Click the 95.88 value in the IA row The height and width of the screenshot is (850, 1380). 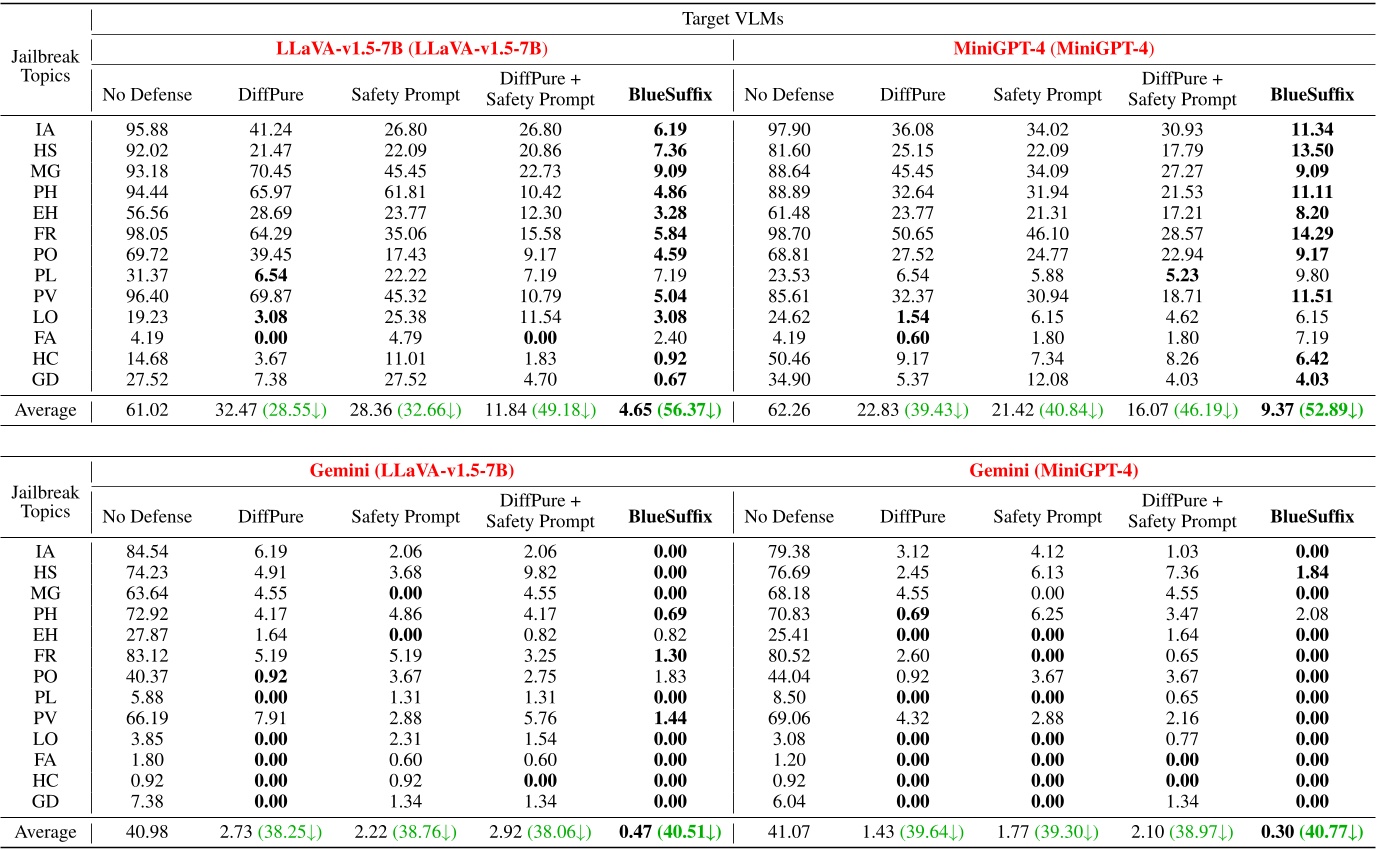coord(148,130)
